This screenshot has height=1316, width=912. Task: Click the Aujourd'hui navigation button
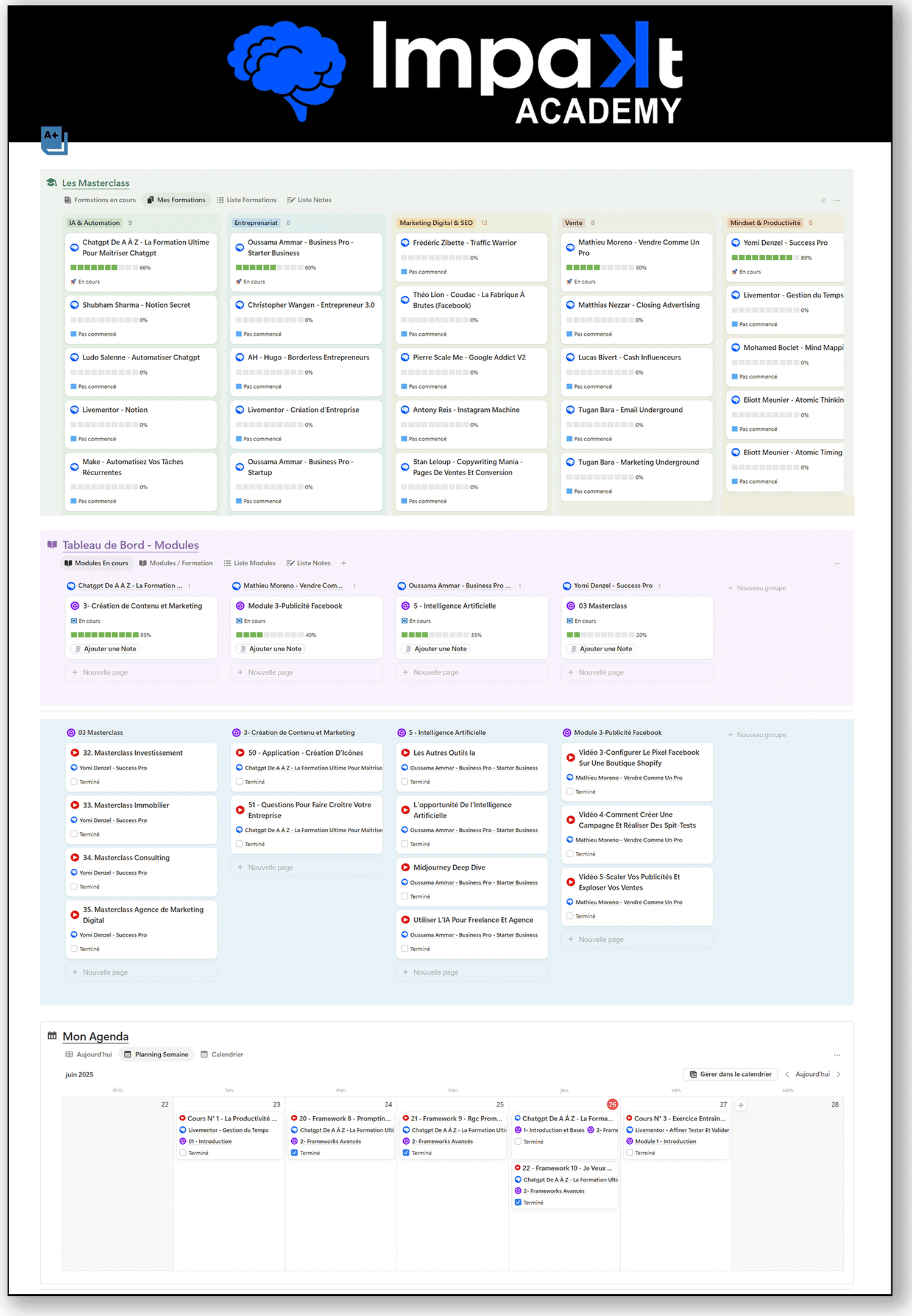(813, 1074)
